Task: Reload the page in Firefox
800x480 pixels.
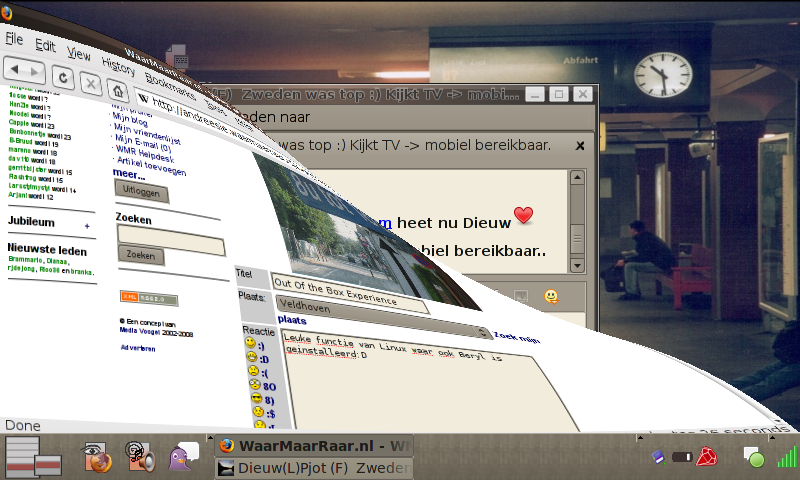Action: coord(62,75)
